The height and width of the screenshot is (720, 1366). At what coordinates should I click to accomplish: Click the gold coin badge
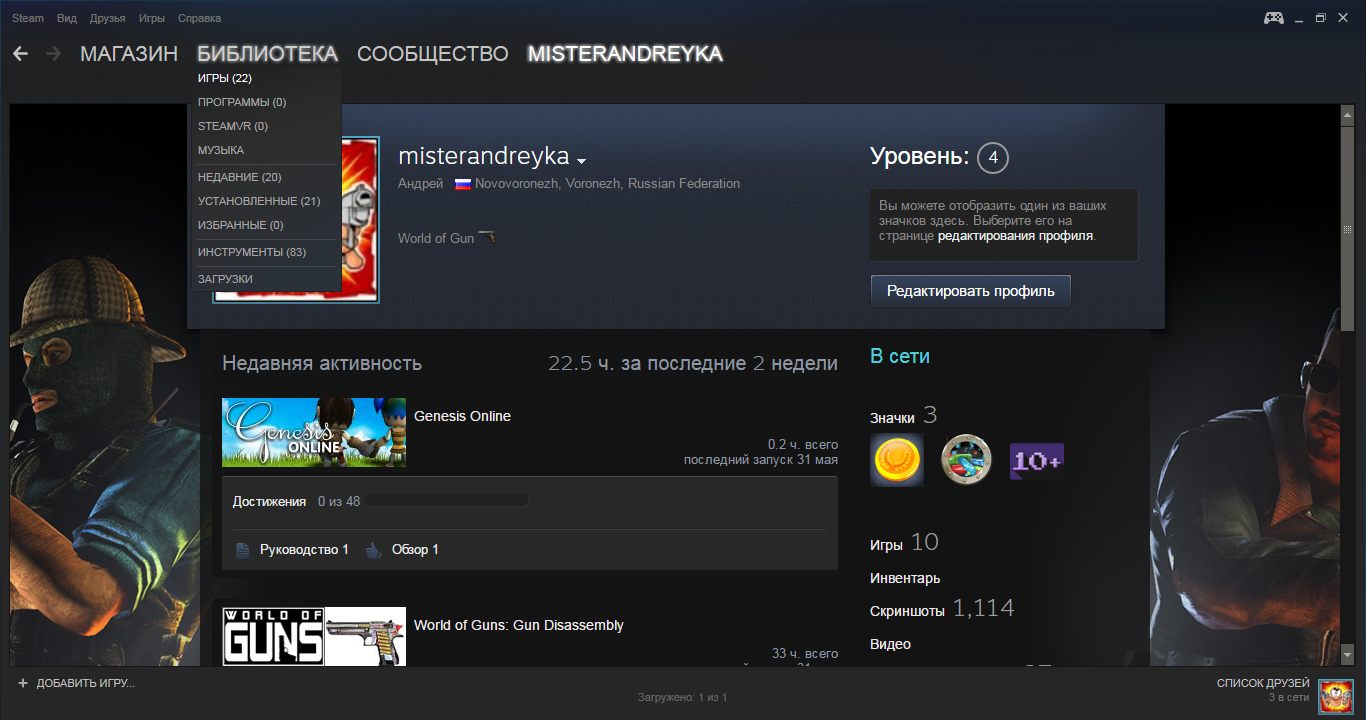pos(896,460)
